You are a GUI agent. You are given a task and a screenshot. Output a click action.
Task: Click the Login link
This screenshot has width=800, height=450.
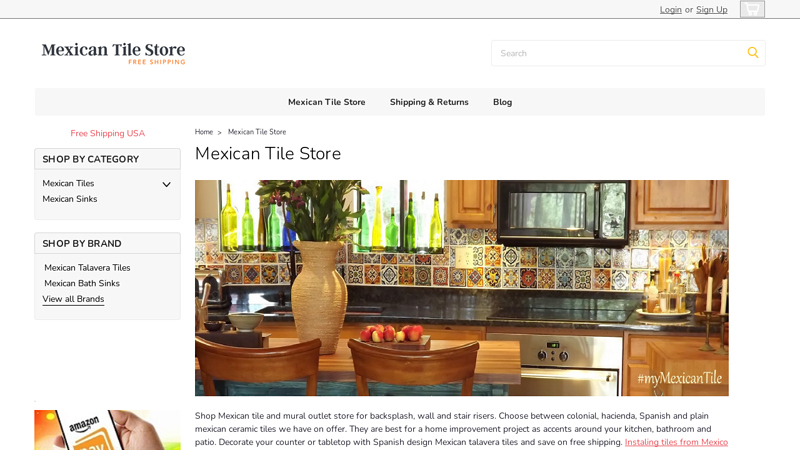670,10
